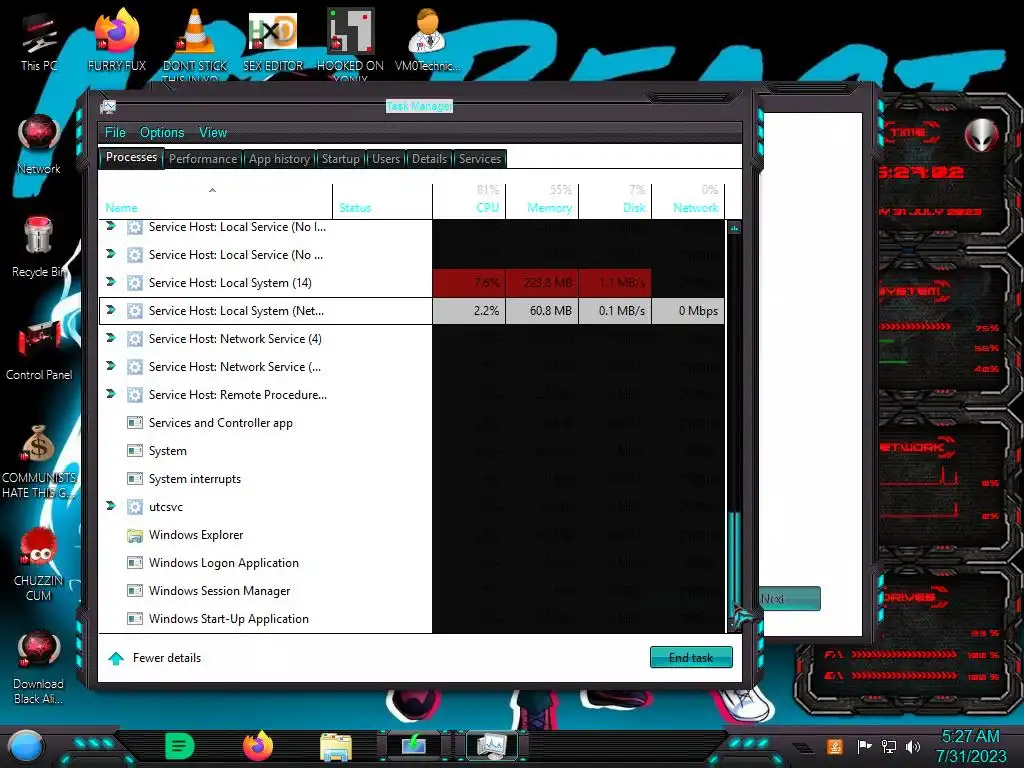Open the HOOKED ON XONIX shortcut
This screenshot has height=768, width=1024.
coord(351,42)
